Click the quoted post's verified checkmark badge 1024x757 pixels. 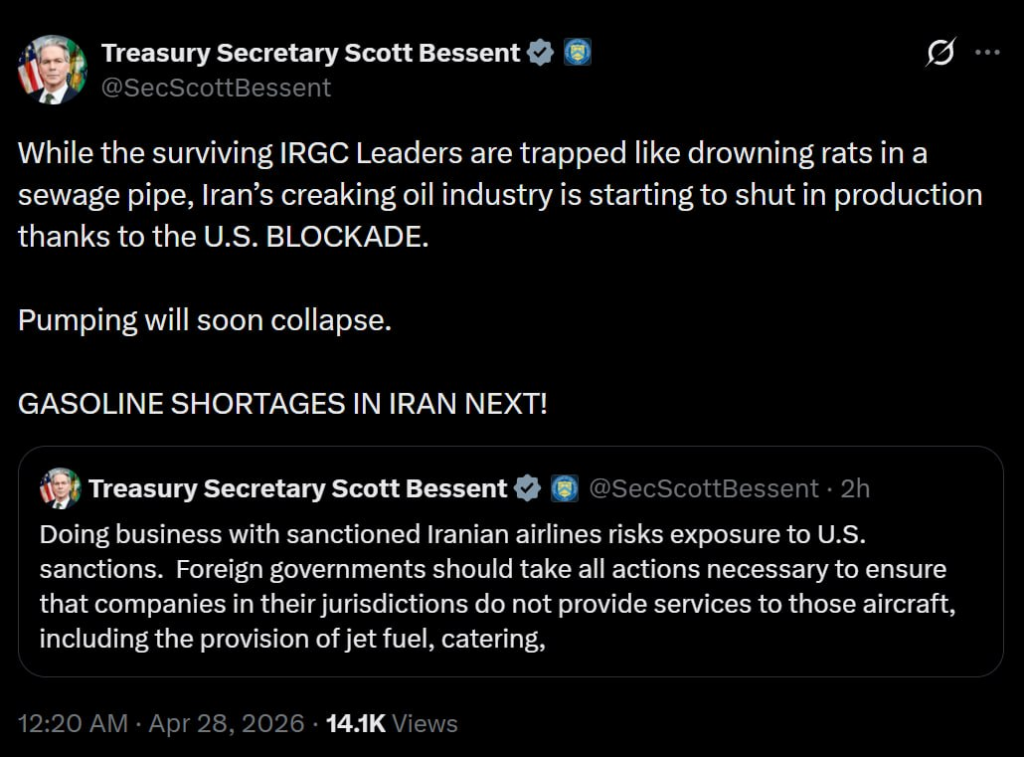pyautogui.click(x=529, y=488)
